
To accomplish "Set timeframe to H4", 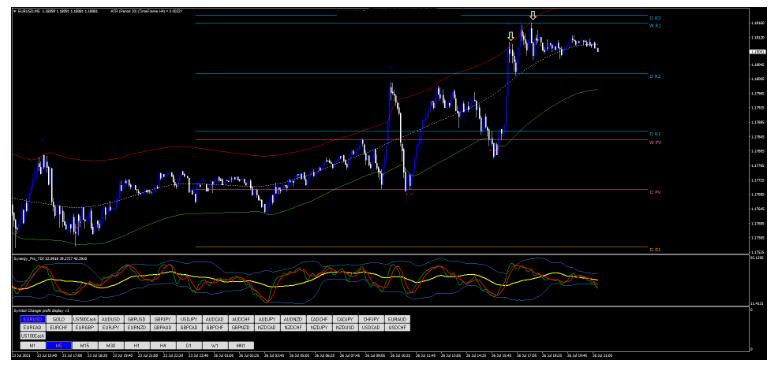I will click(163, 345).
